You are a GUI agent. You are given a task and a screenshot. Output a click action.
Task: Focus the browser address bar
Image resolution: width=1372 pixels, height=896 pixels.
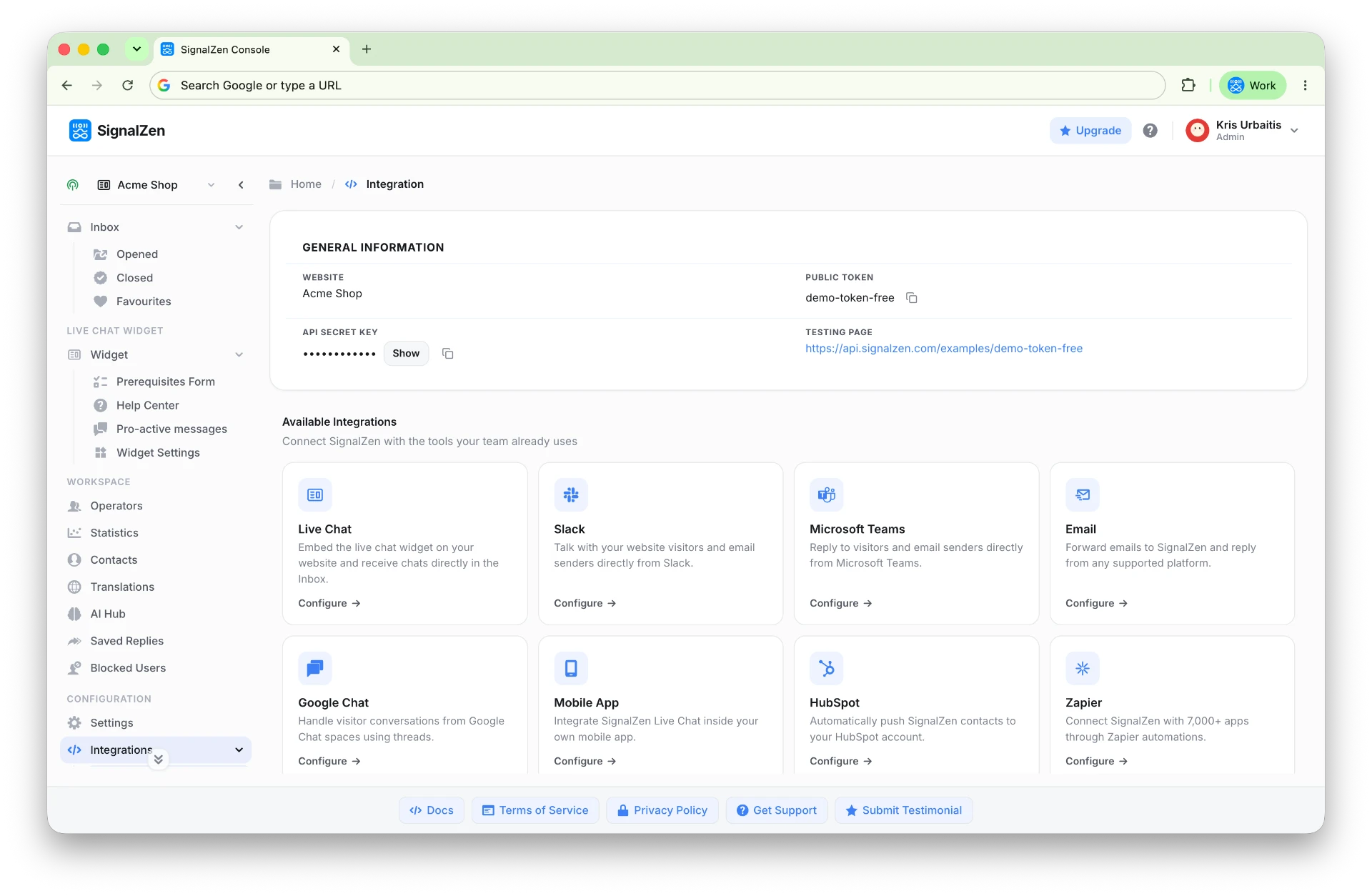click(x=657, y=85)
